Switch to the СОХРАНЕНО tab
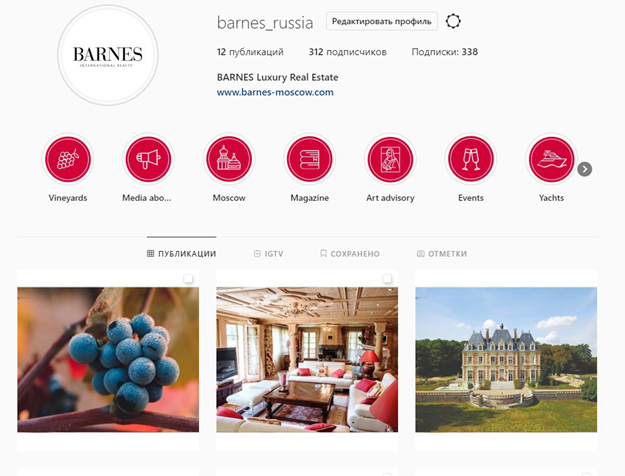The width and height of the screenshot is (625, 476). click(x=350, y=254)
